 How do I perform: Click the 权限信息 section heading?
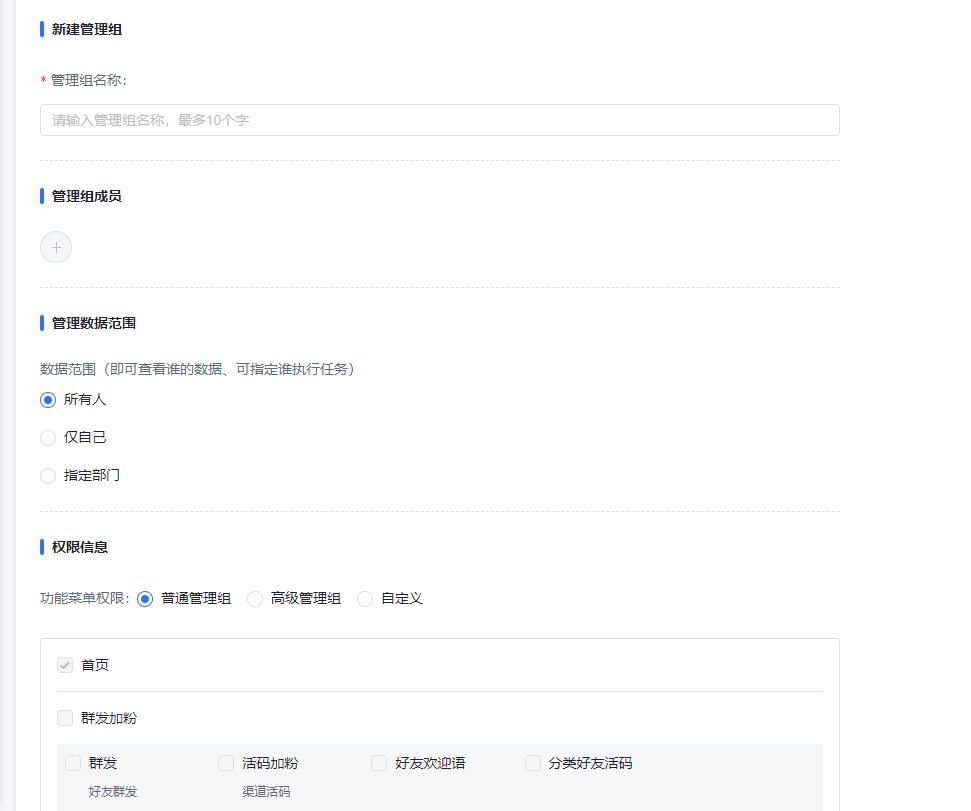coord(80,547)
